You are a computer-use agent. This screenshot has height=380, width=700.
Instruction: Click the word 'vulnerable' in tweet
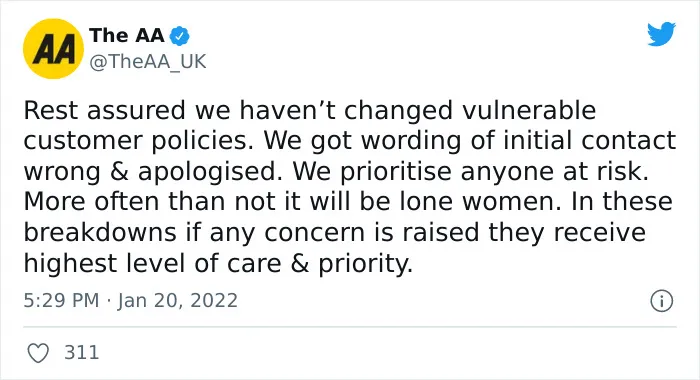pyautogui.click(x=529, y=110)
